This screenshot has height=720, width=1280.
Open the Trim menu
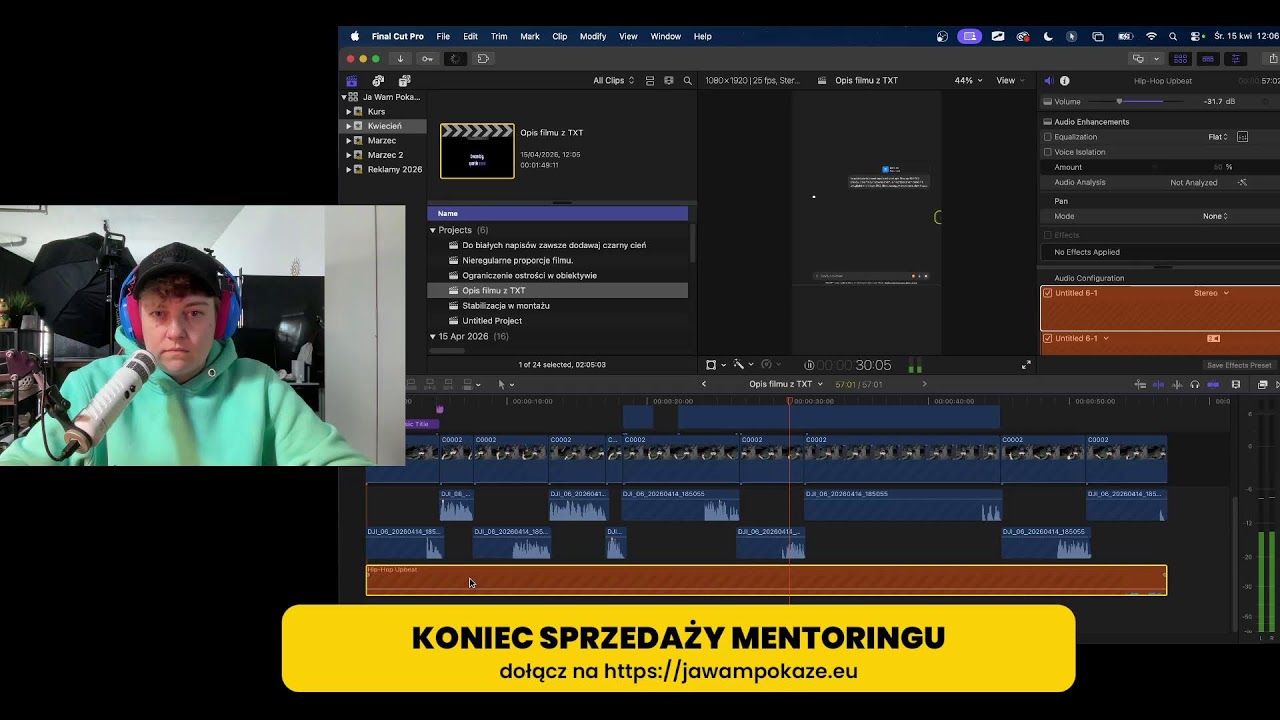pyautogui.click(x=499, y=37)
